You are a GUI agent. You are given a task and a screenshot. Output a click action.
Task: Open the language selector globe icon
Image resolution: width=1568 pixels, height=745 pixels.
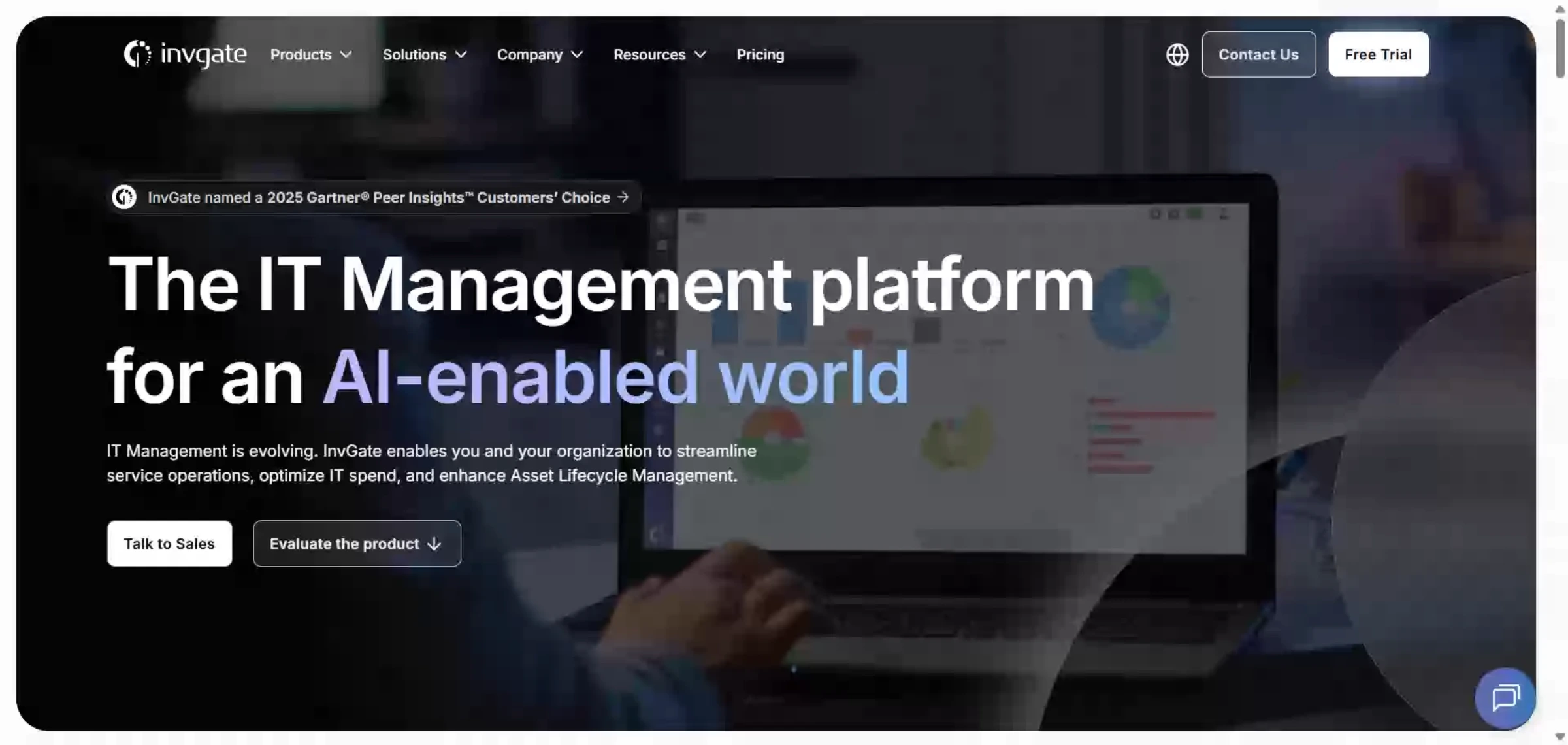[1177, 54]
